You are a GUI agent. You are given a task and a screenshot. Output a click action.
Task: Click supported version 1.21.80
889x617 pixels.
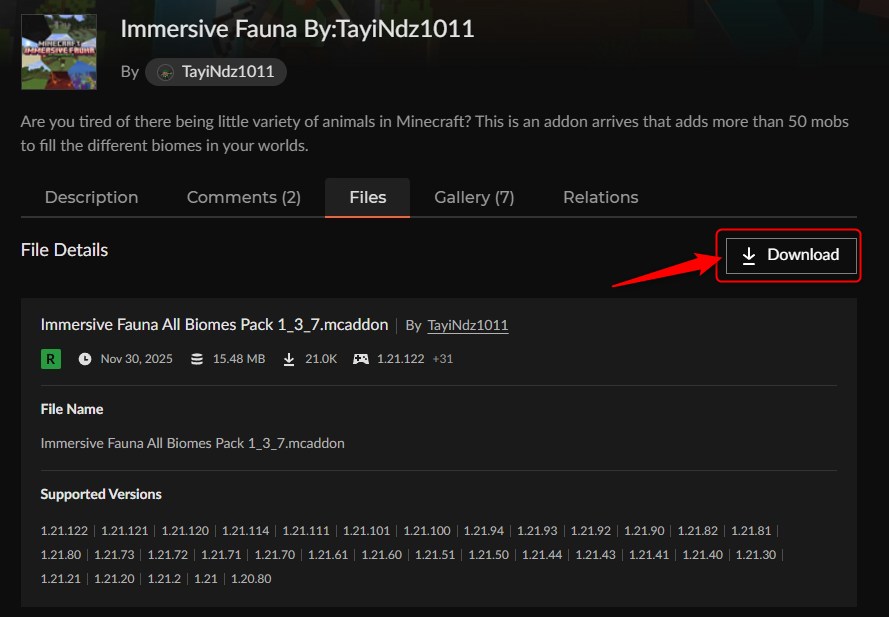click(61, 555)
